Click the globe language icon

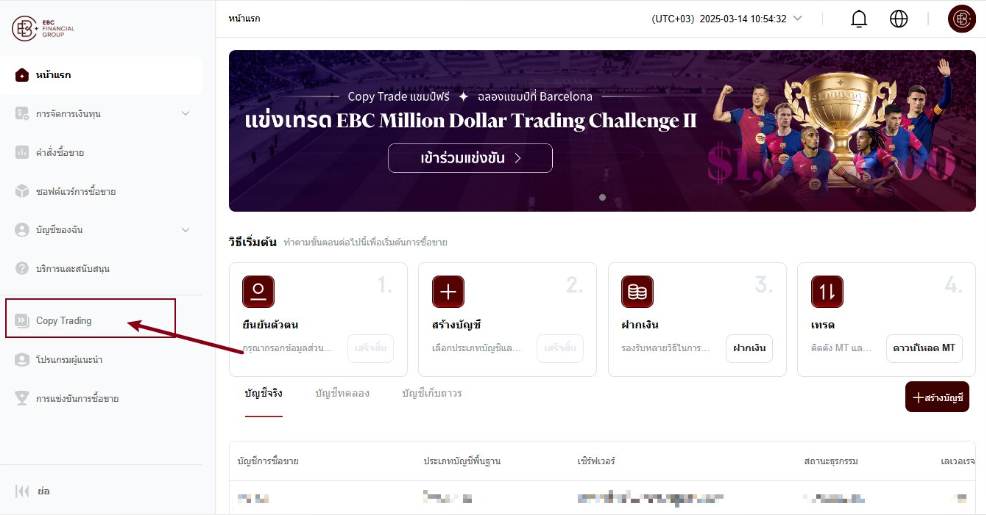tap(899, 19)
